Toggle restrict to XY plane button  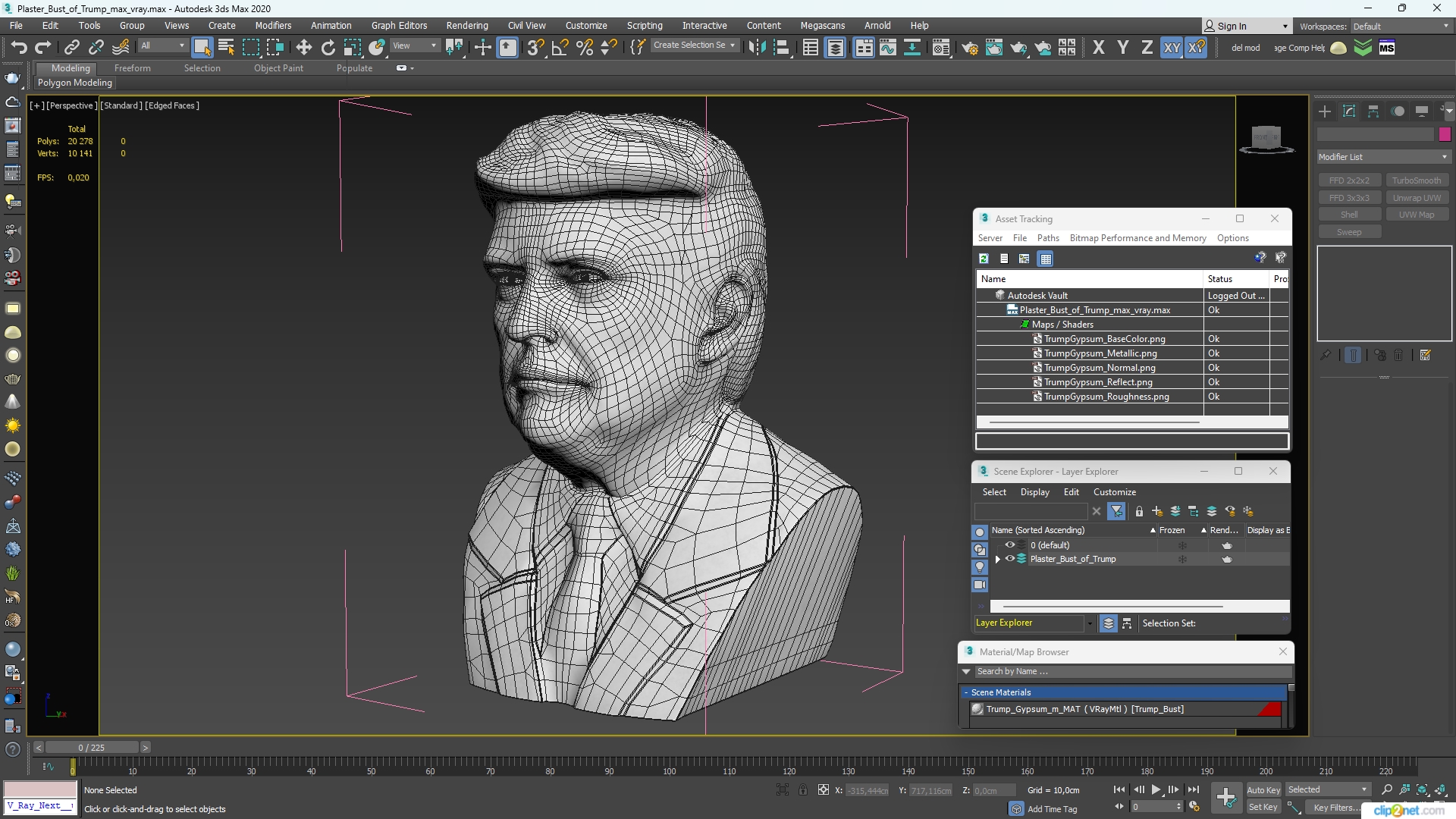pyautogui.click(x=1172, y=48)
